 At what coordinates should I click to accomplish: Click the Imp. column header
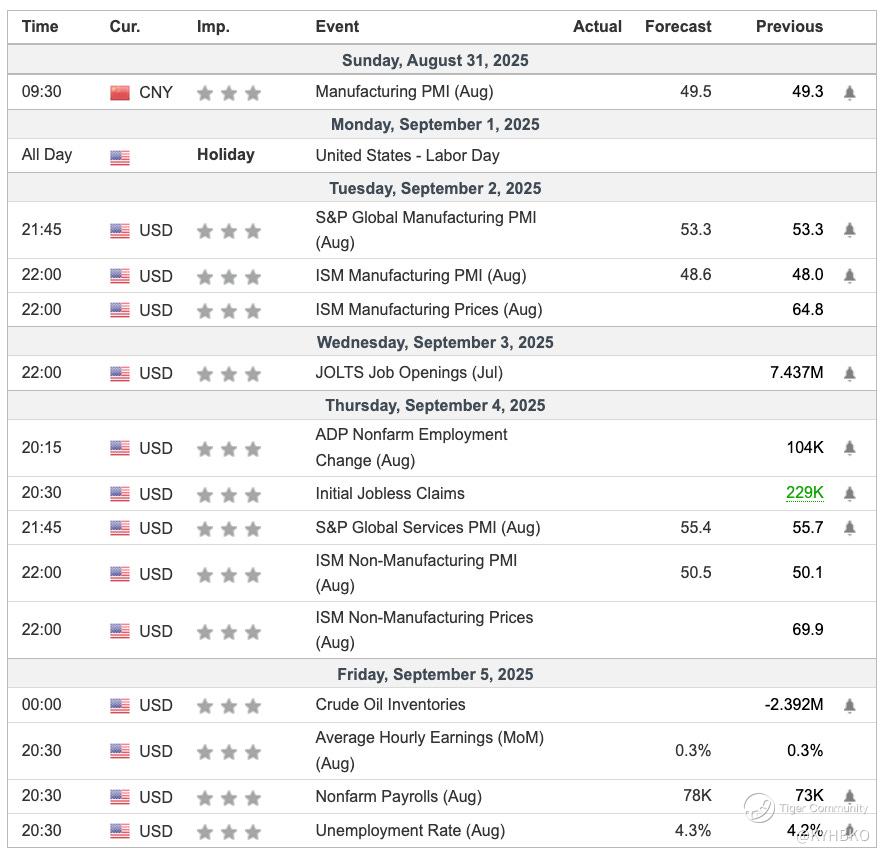tap(213, 27)
